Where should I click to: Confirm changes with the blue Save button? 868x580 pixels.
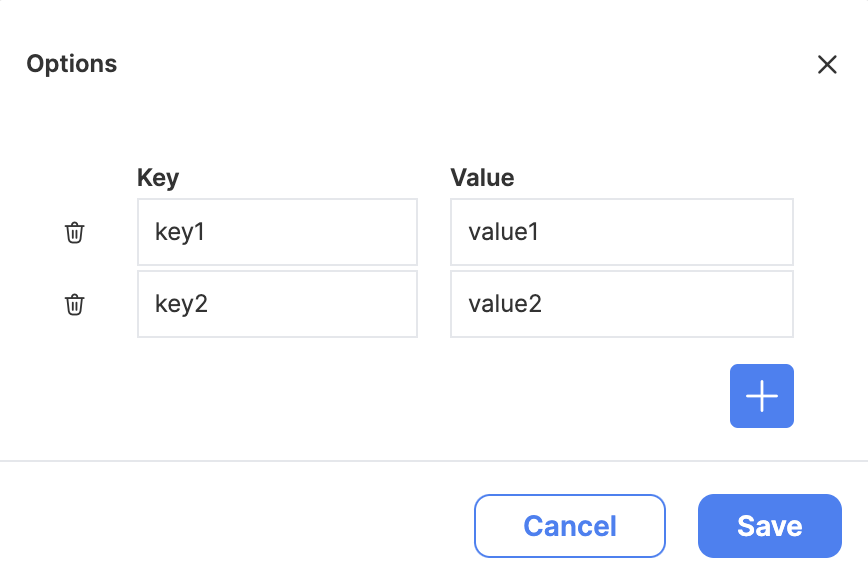click(x=769, y=526)
